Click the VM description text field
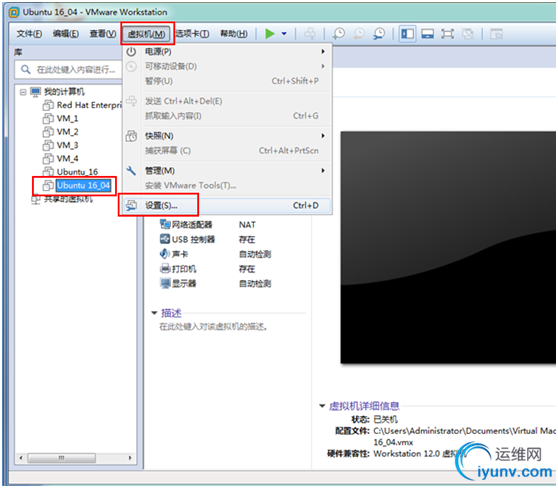The image size is (558, 488). click(x=214, y=327)
